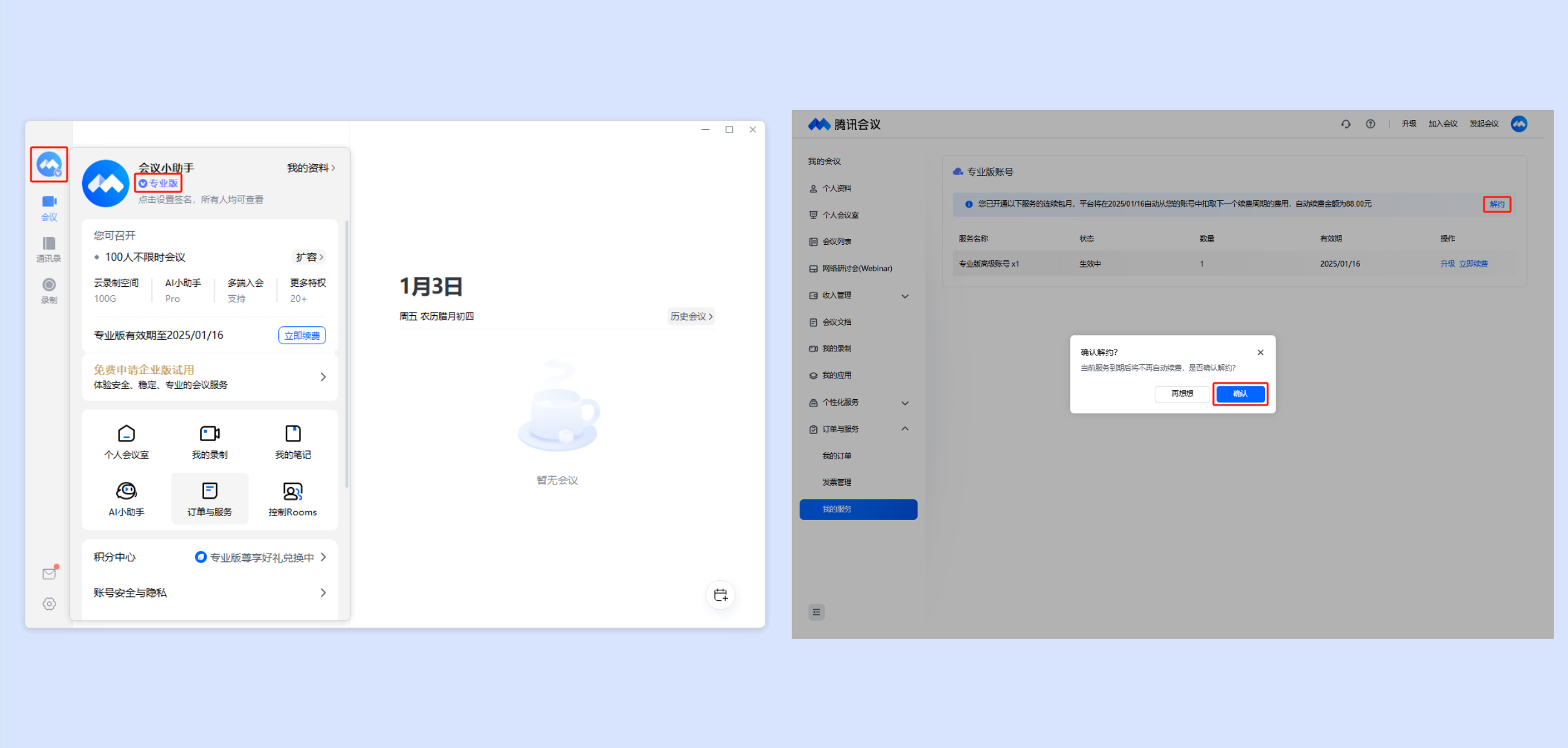
Task: Open the 录制 recording icon
Action: 49,291
